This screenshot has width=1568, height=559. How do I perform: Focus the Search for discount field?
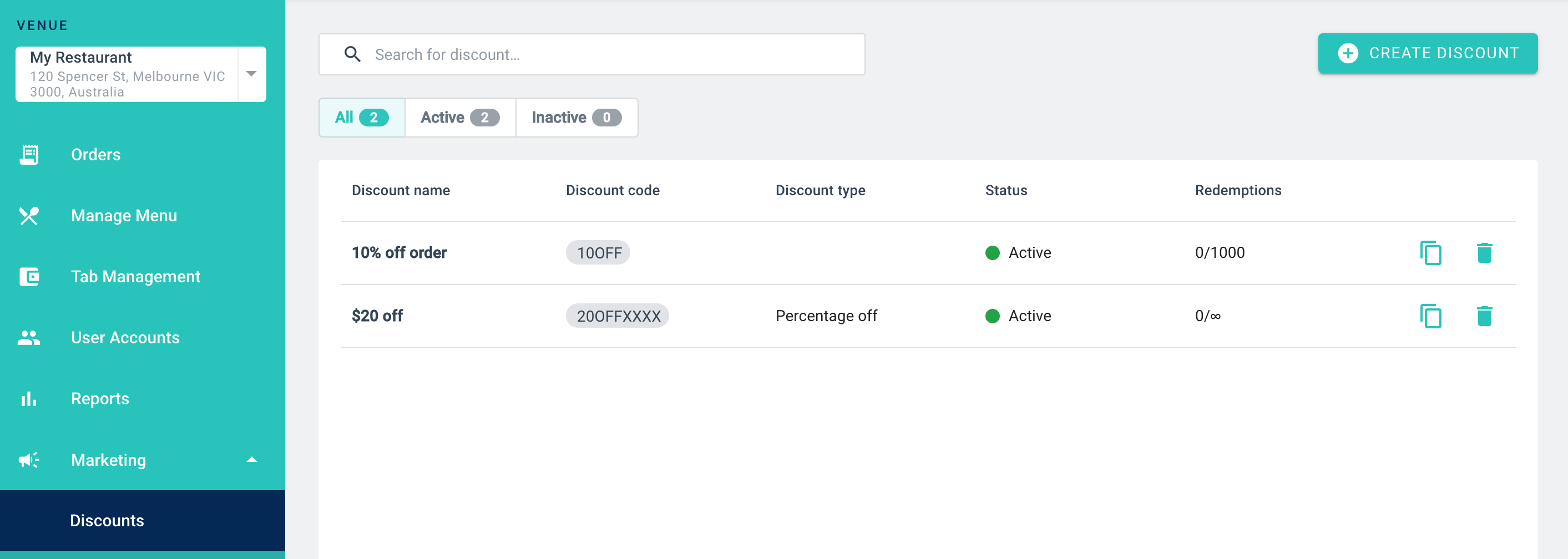click(609, 55)
